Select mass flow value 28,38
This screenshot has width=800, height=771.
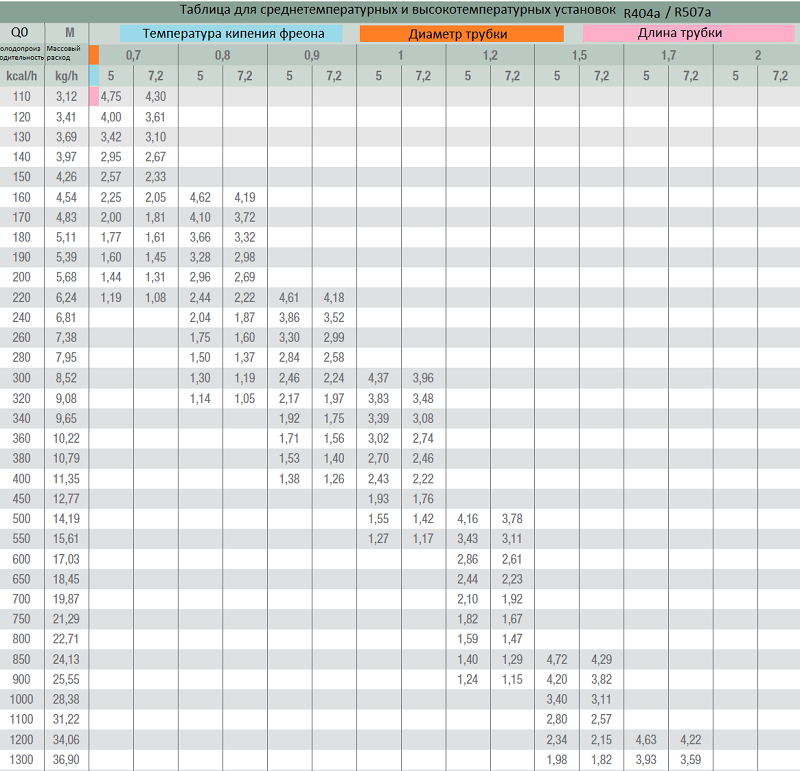(66, 699)
